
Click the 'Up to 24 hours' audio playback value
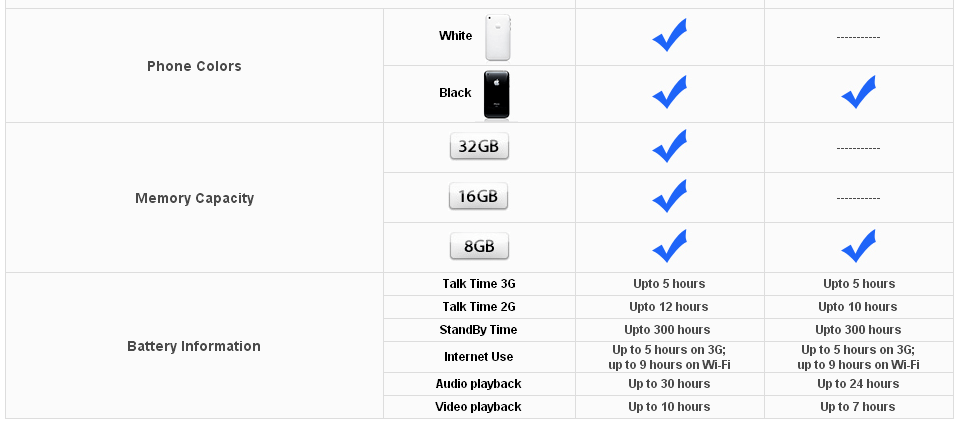tap(858, 384)
